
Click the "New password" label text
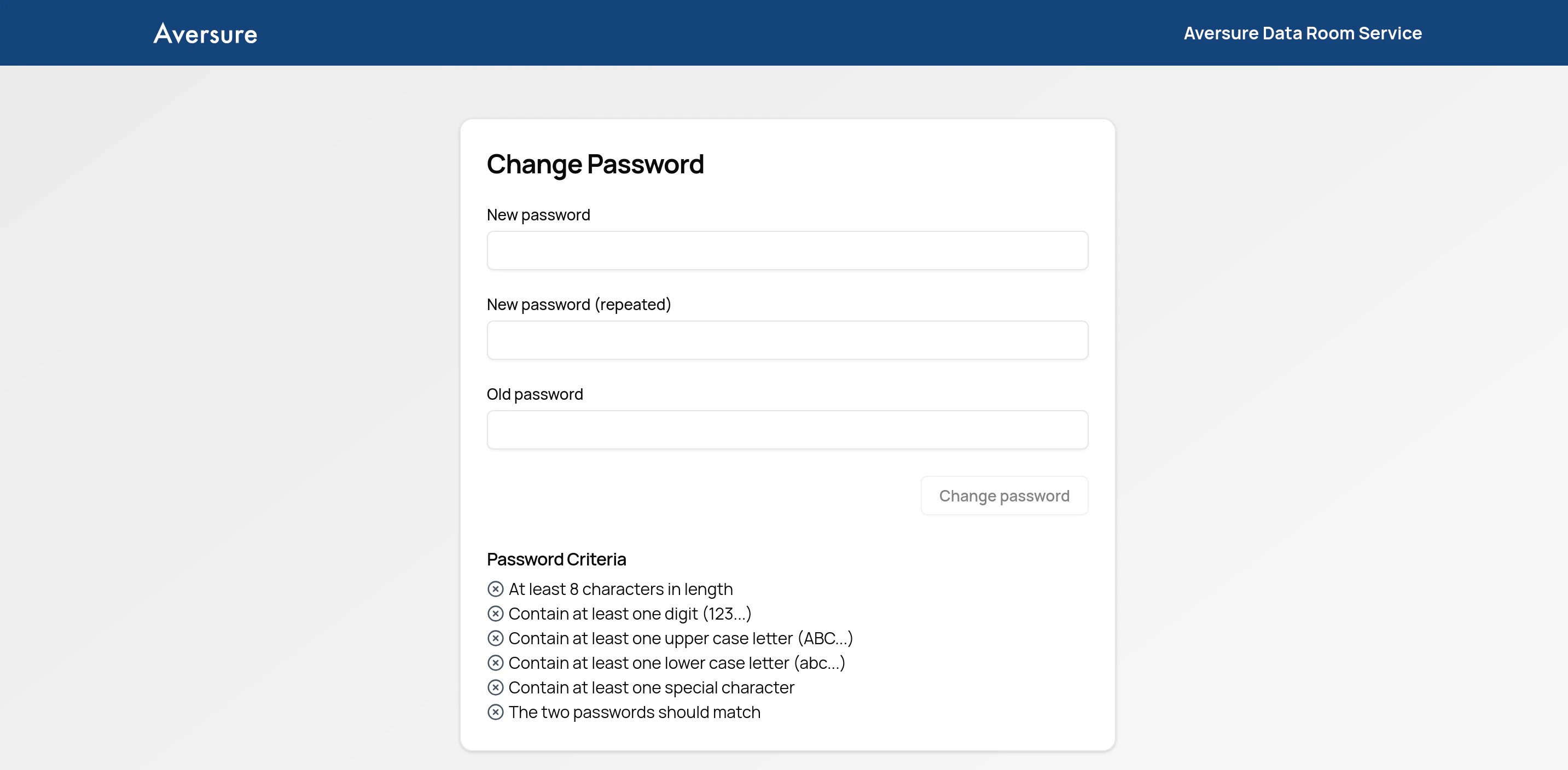[538, 214]
